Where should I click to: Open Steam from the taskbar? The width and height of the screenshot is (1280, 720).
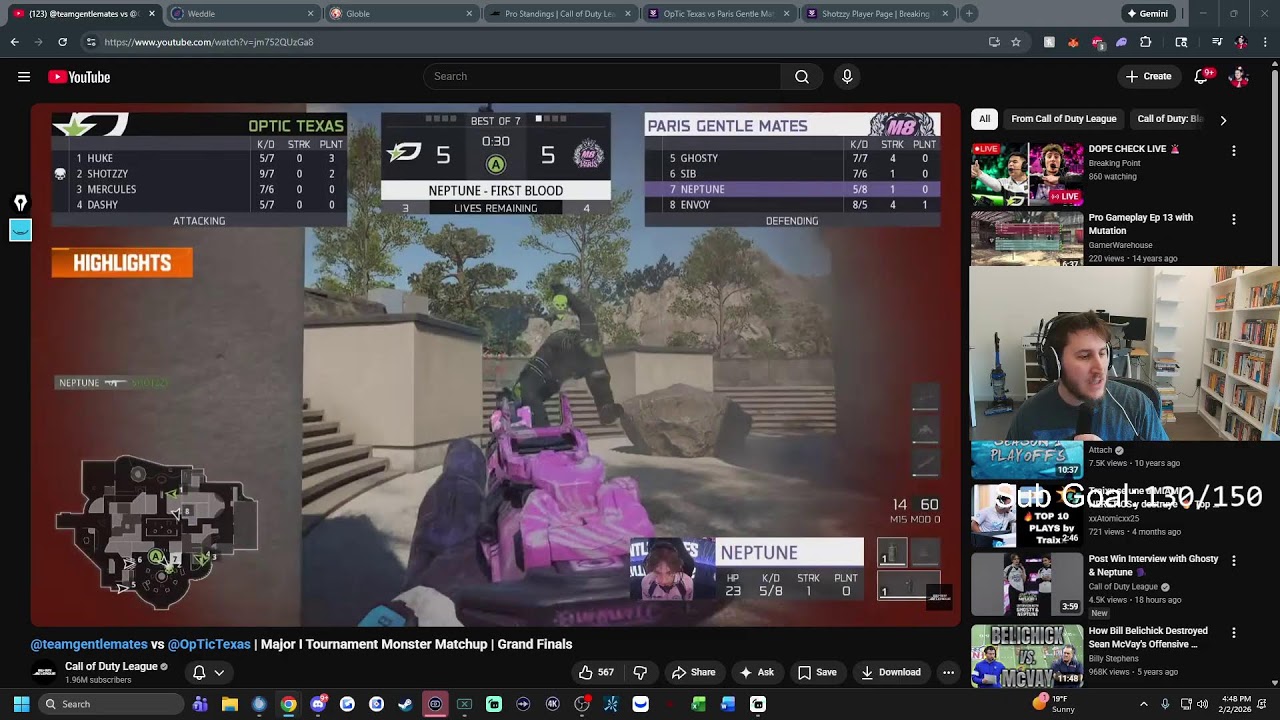click(405, 704)
